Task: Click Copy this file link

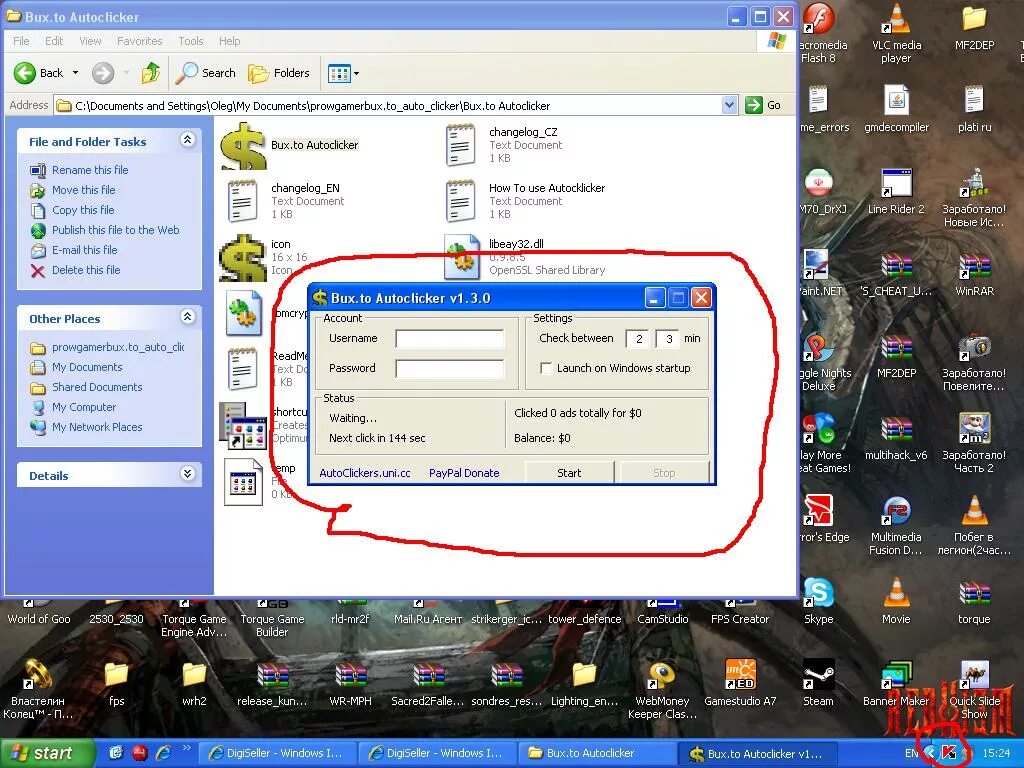Action: click(x=83, y=210)
